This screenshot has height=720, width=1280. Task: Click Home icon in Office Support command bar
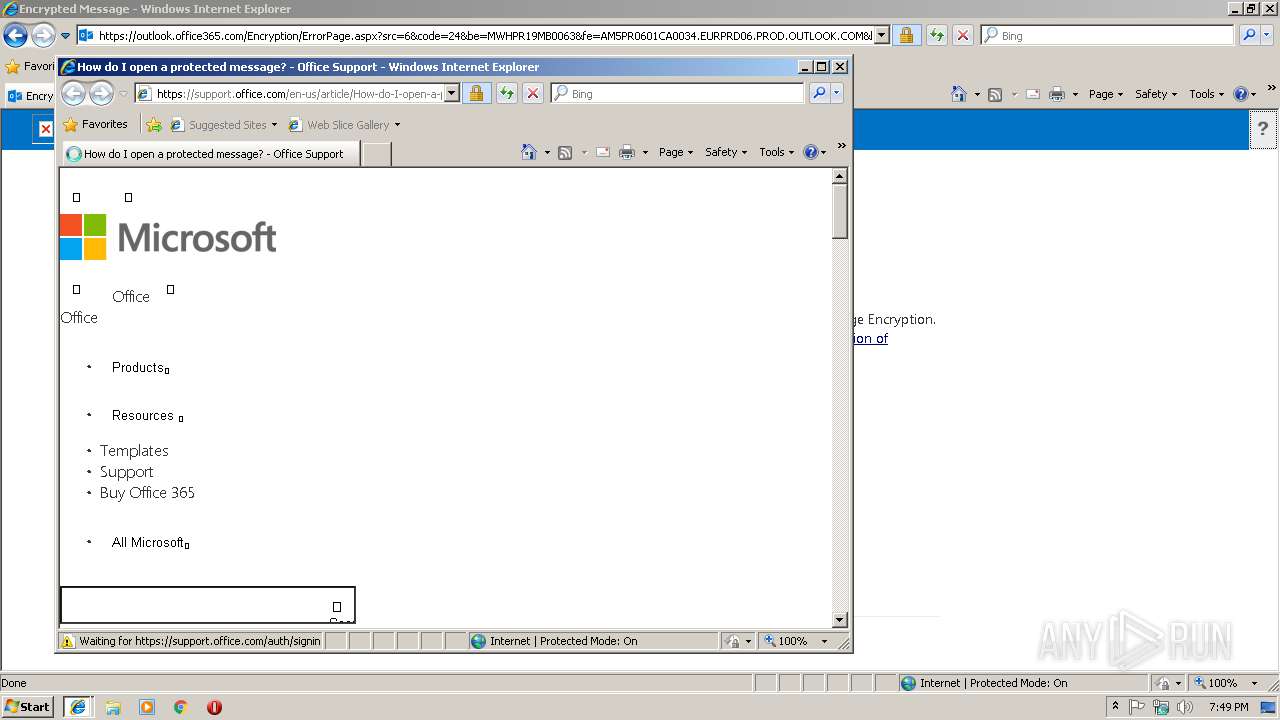[529, 152]
